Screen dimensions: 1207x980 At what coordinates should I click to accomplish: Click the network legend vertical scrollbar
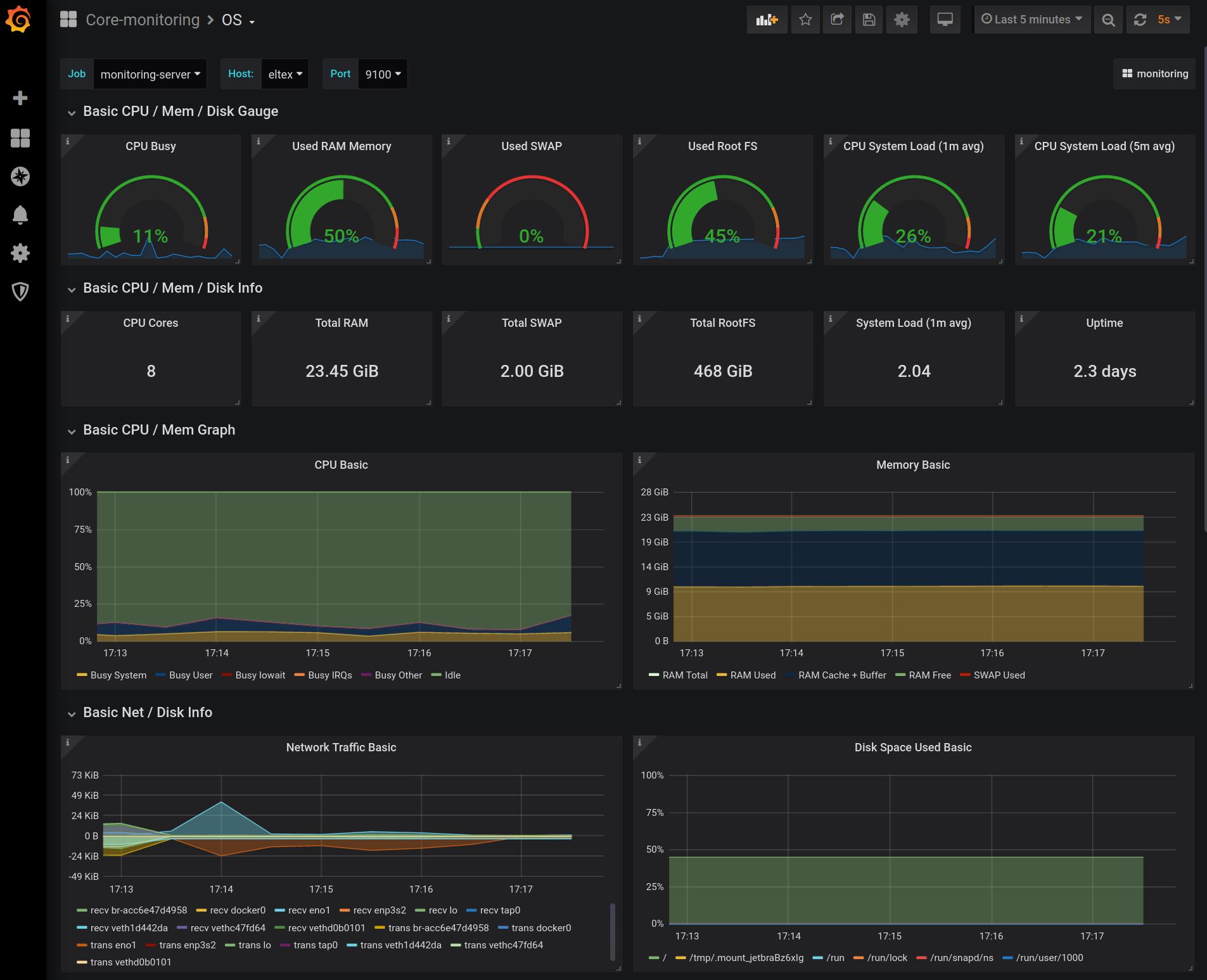point(612,931)
